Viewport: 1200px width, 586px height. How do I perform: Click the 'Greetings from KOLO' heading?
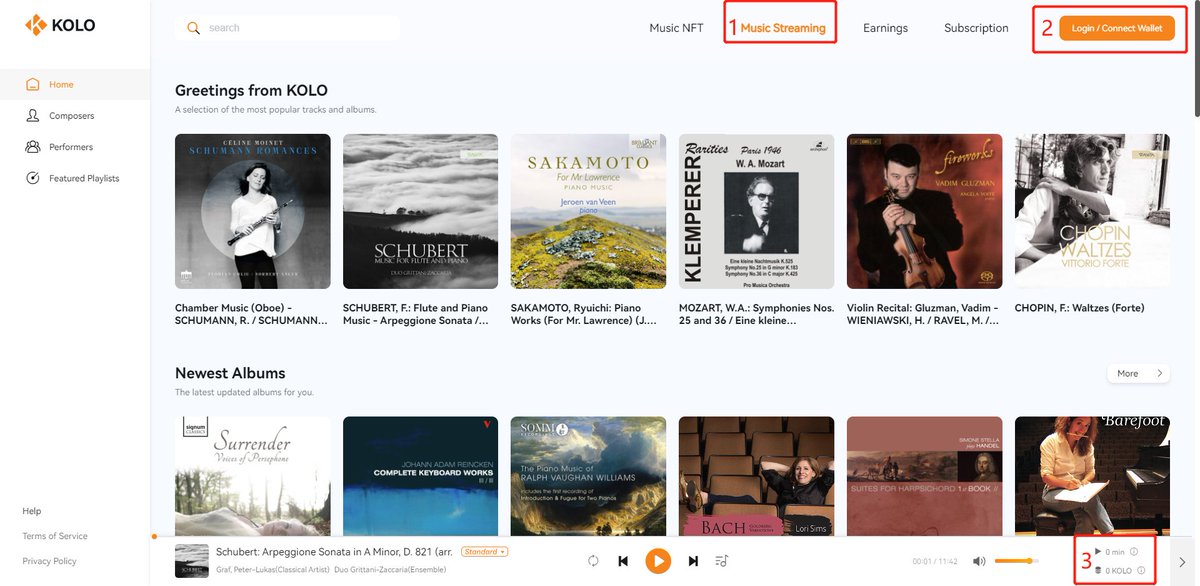(x=251, y=90)
